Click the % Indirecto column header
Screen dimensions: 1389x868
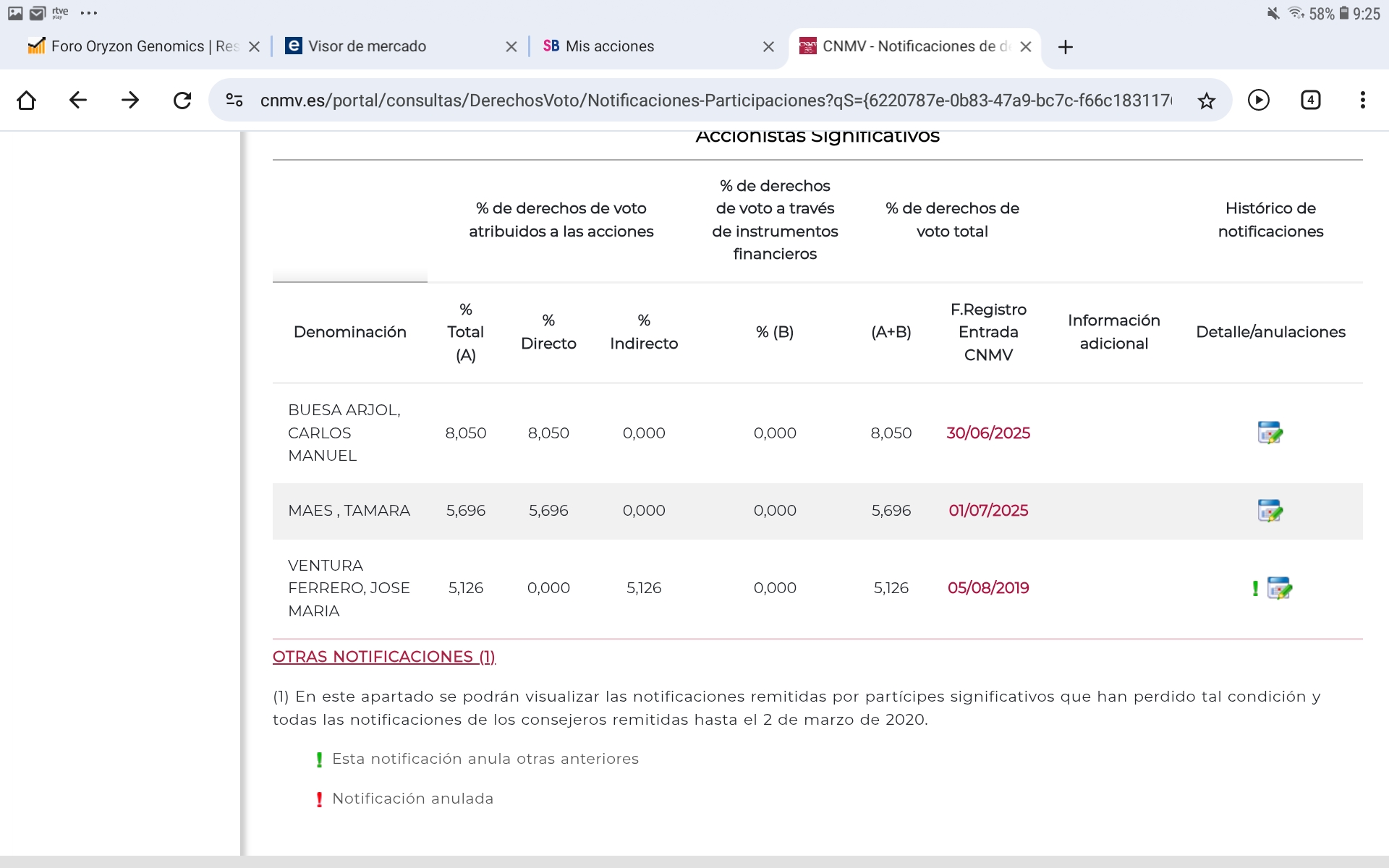[644, 332]
